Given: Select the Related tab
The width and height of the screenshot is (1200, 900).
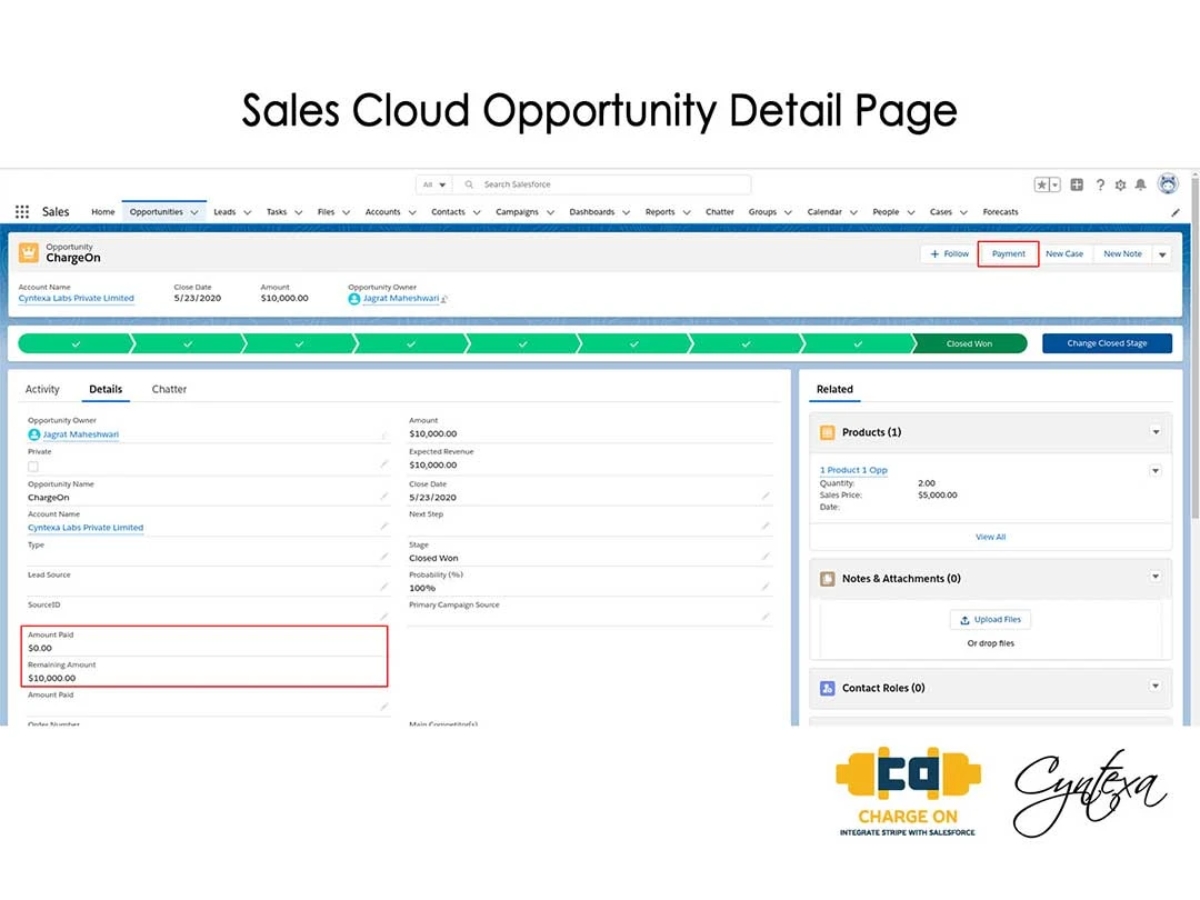Looking at the screenshot, I should pos(835,389).
